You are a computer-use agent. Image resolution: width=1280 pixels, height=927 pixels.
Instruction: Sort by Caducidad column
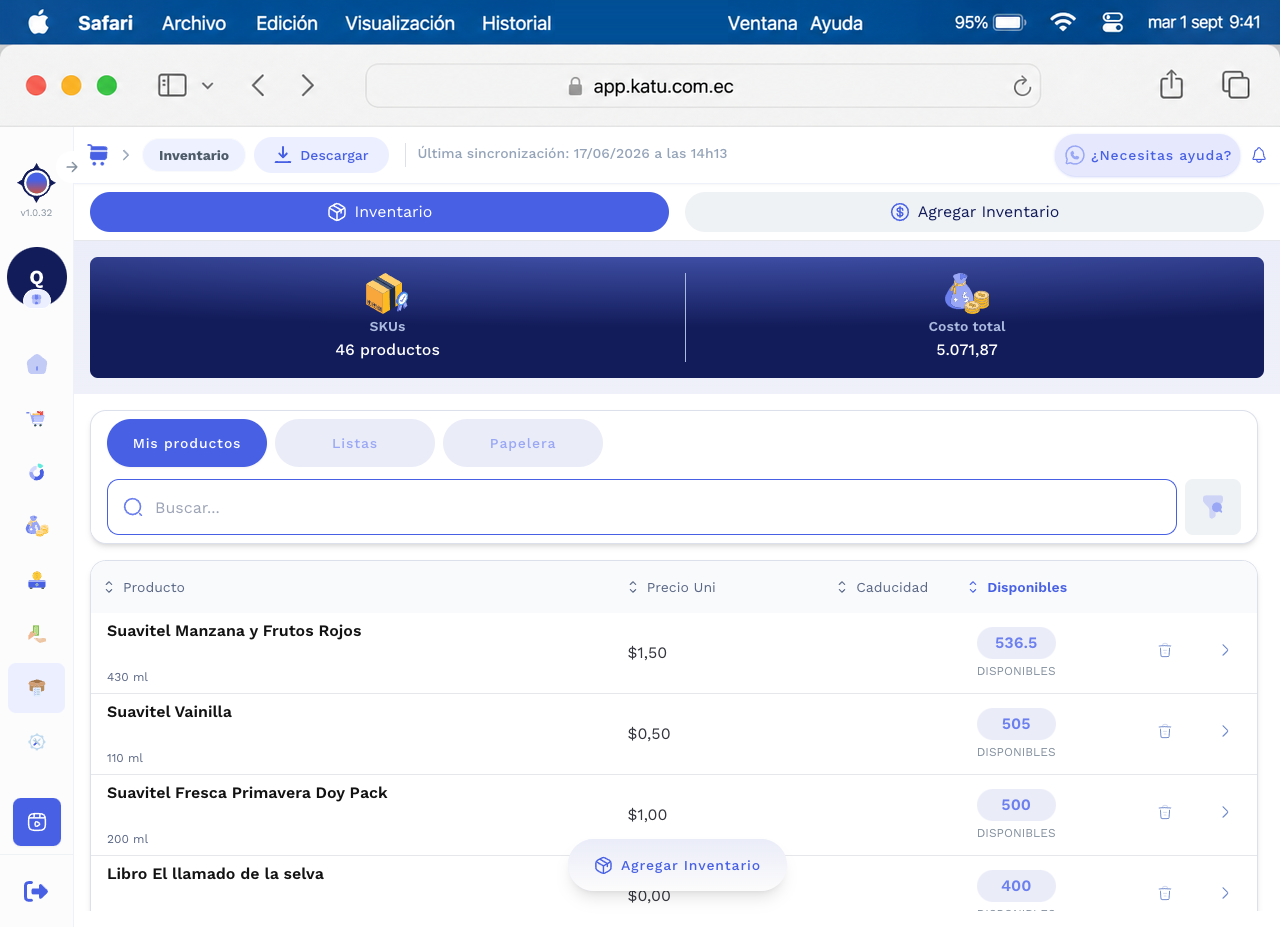(x=882, y=587)
